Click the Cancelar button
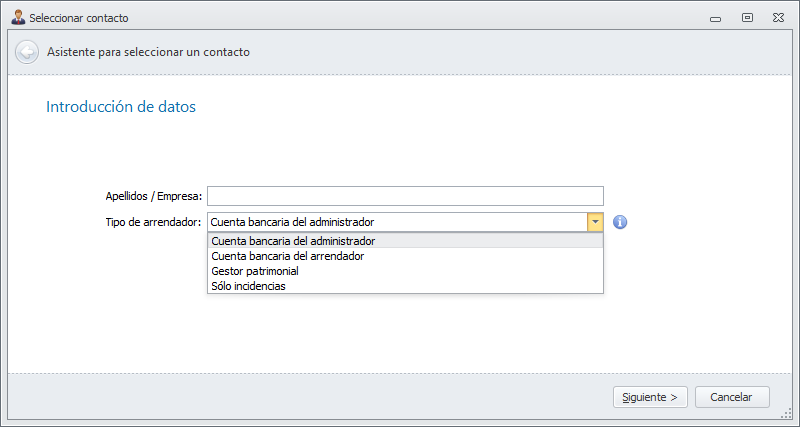This screenshot has width=800, height=427. (731, 397)
